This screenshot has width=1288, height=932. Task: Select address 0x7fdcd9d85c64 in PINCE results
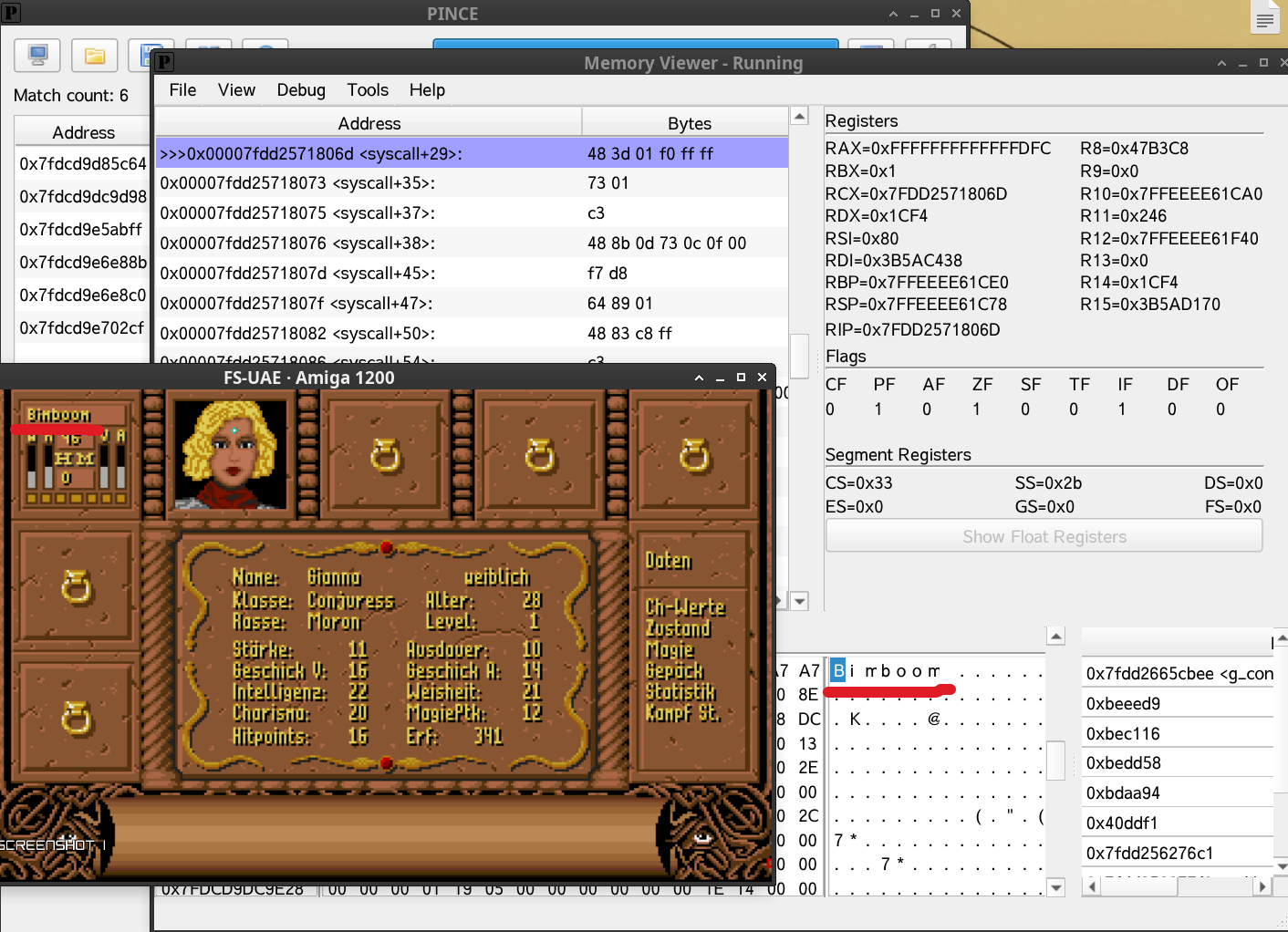(83, 164)
